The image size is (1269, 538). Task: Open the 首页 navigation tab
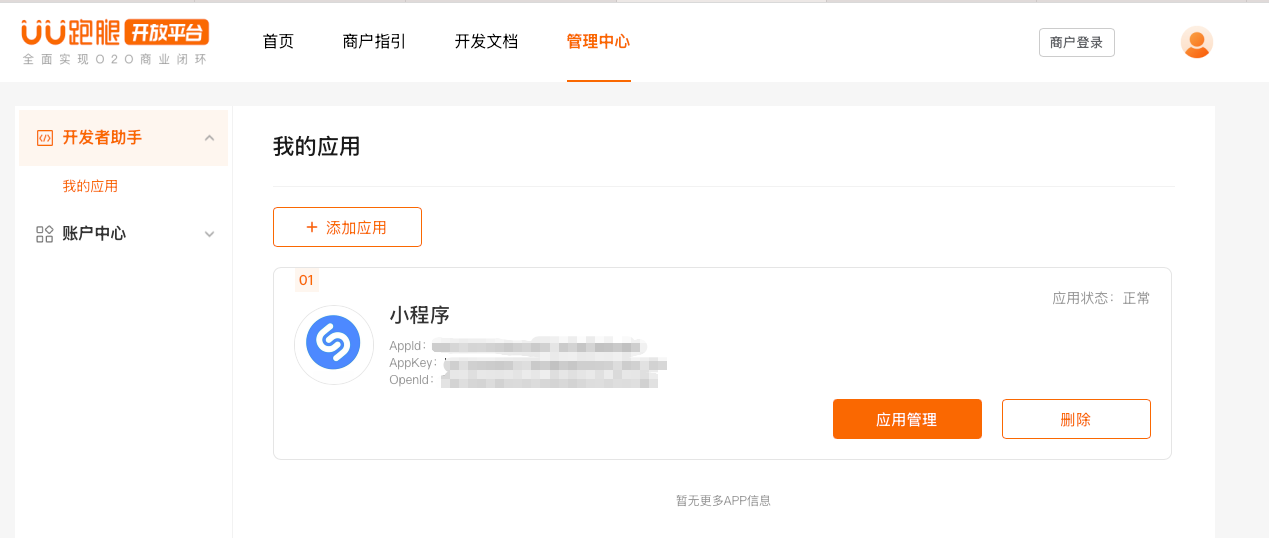click(x=278, y=42)
